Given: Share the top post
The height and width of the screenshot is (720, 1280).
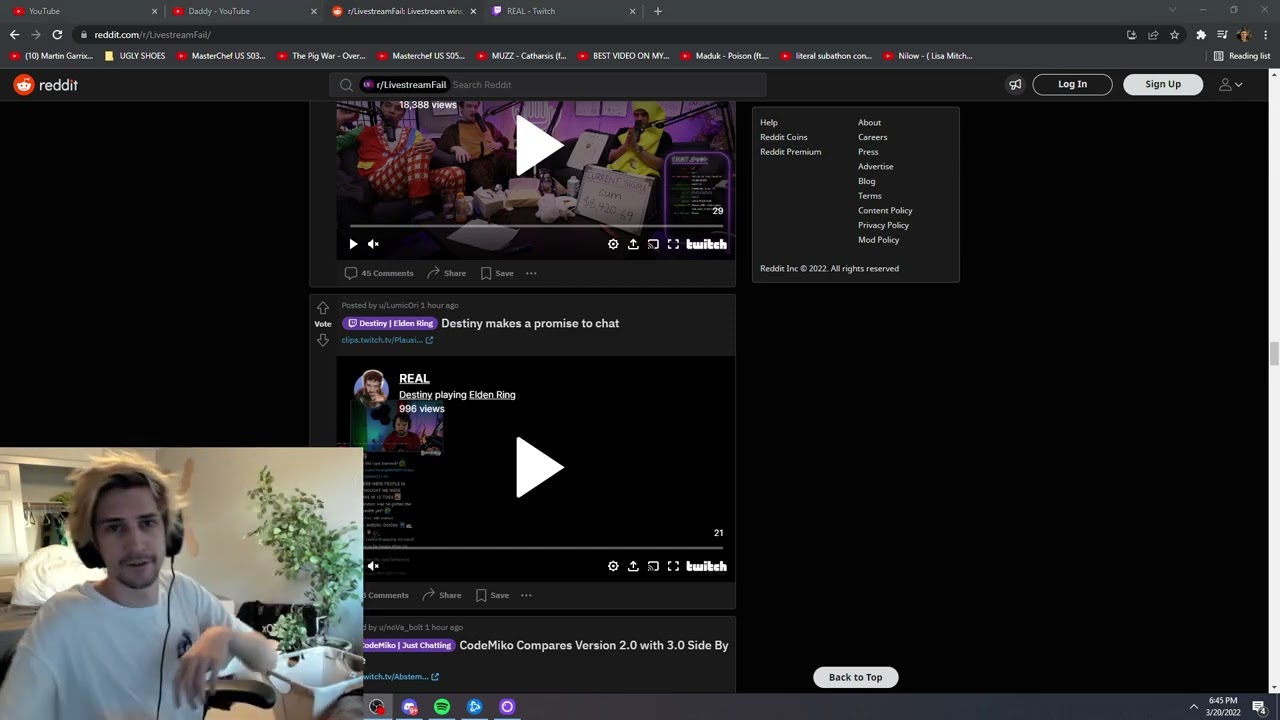Looking at the screenshot, I should click(446, 273).
